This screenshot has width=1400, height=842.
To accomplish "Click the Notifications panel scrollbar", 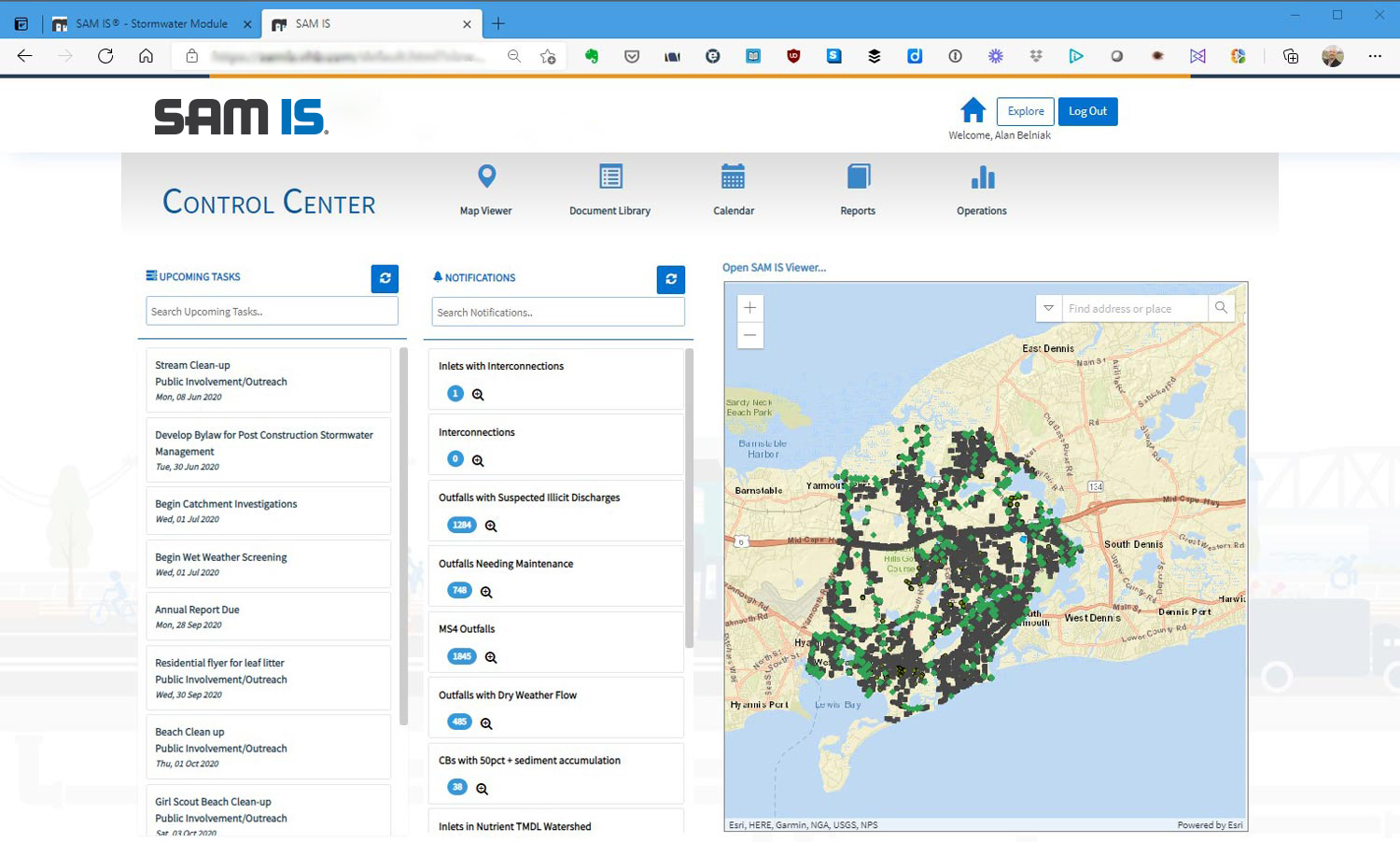I will (690, 498).
